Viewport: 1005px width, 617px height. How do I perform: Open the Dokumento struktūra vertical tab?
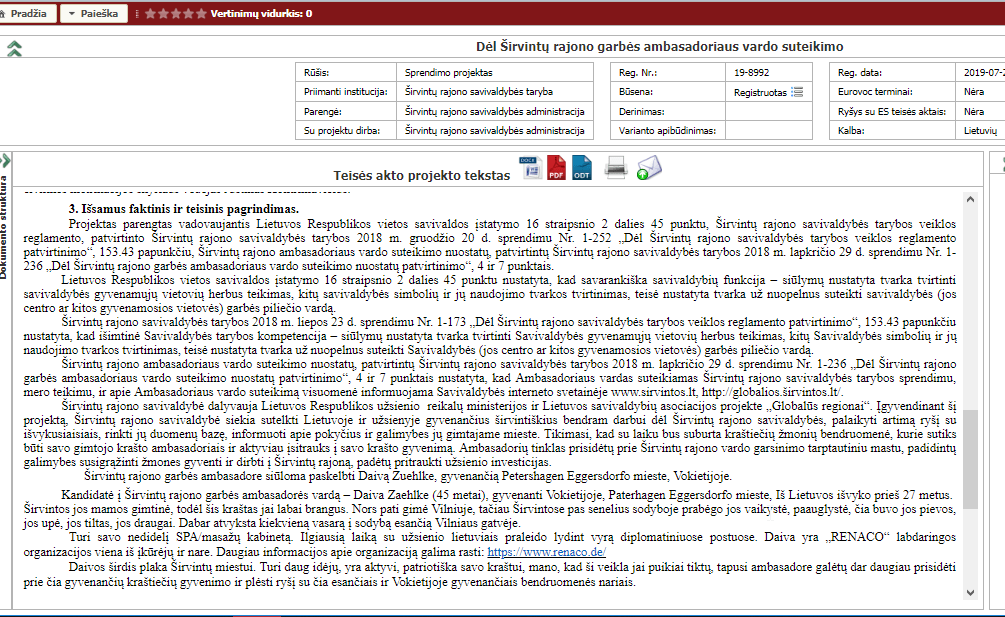click(x=5, y=228)
